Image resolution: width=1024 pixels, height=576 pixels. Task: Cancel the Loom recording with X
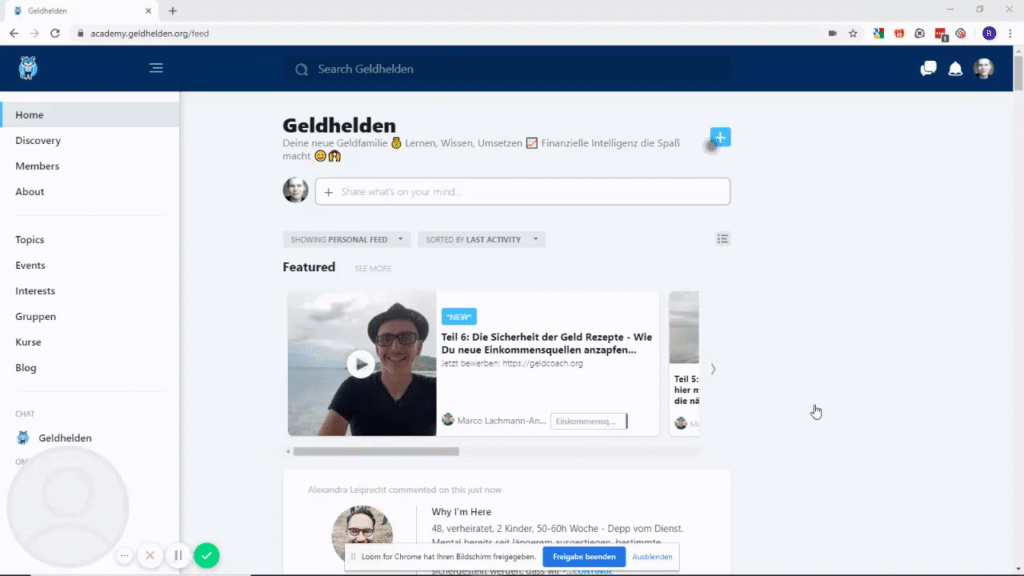[150, 556]
